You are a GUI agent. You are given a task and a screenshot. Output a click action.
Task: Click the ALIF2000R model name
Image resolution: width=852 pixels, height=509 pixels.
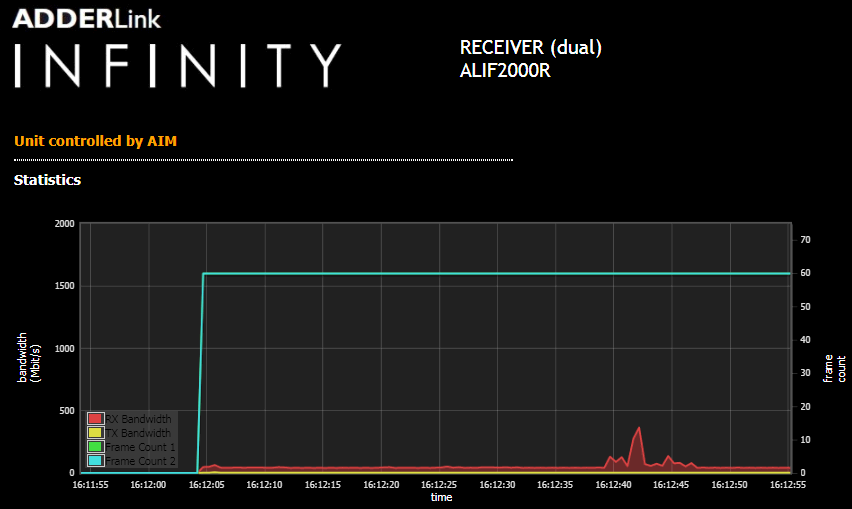(505, 71)
